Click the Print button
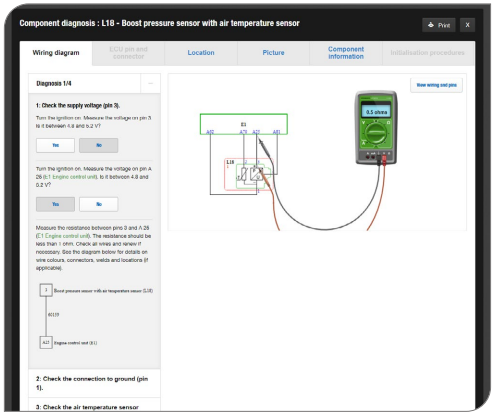This screenshot has height=413, width=496. point(439,25)
